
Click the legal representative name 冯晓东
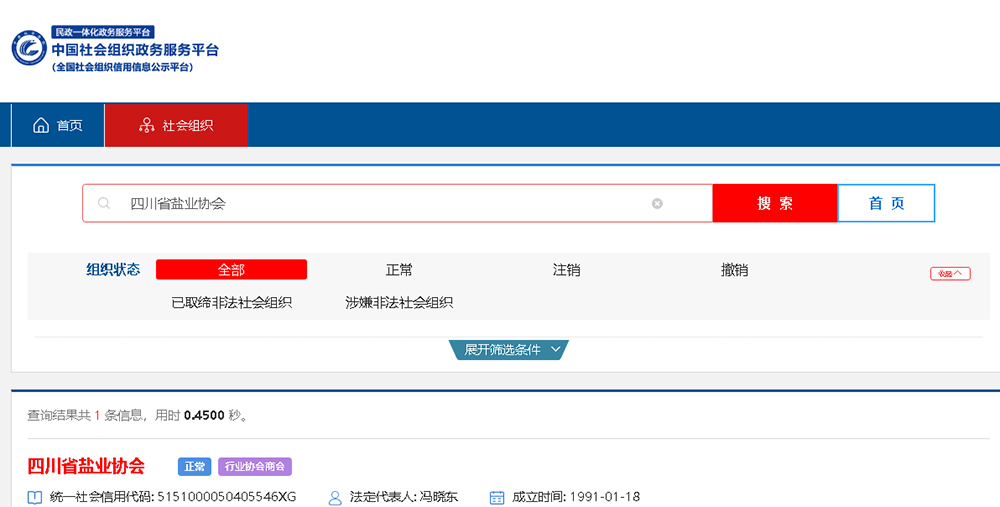tap(439, 497)
